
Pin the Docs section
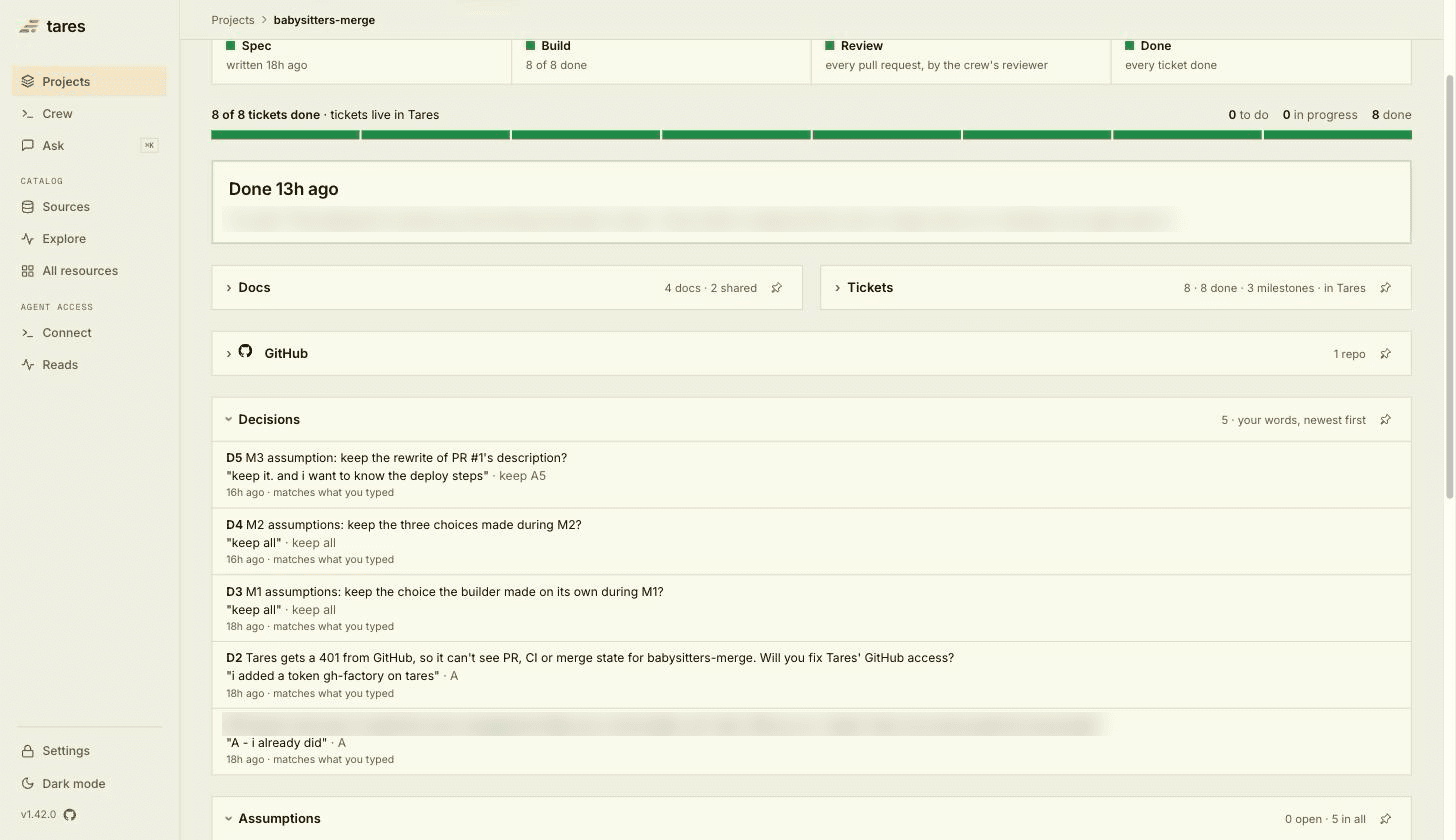[x=776, y=288]
